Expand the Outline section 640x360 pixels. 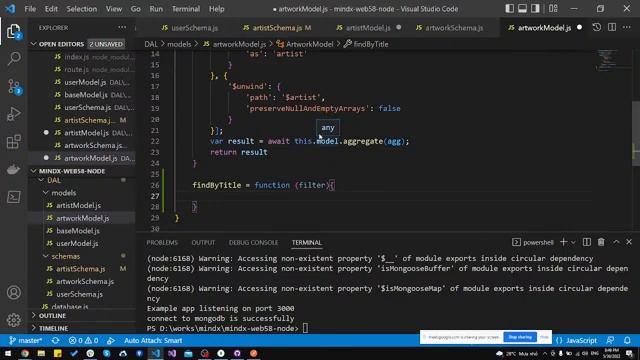click(34, 316)
